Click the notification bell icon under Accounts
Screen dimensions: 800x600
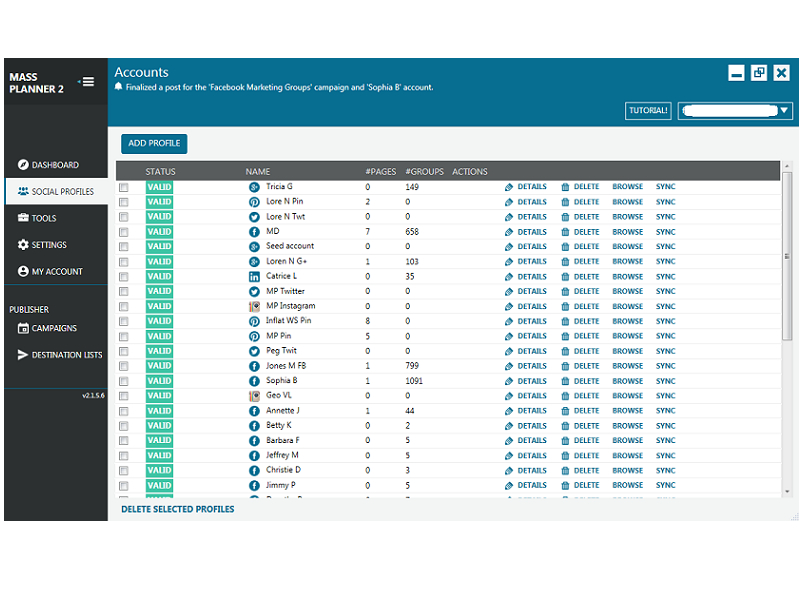(x=118, y=86)
